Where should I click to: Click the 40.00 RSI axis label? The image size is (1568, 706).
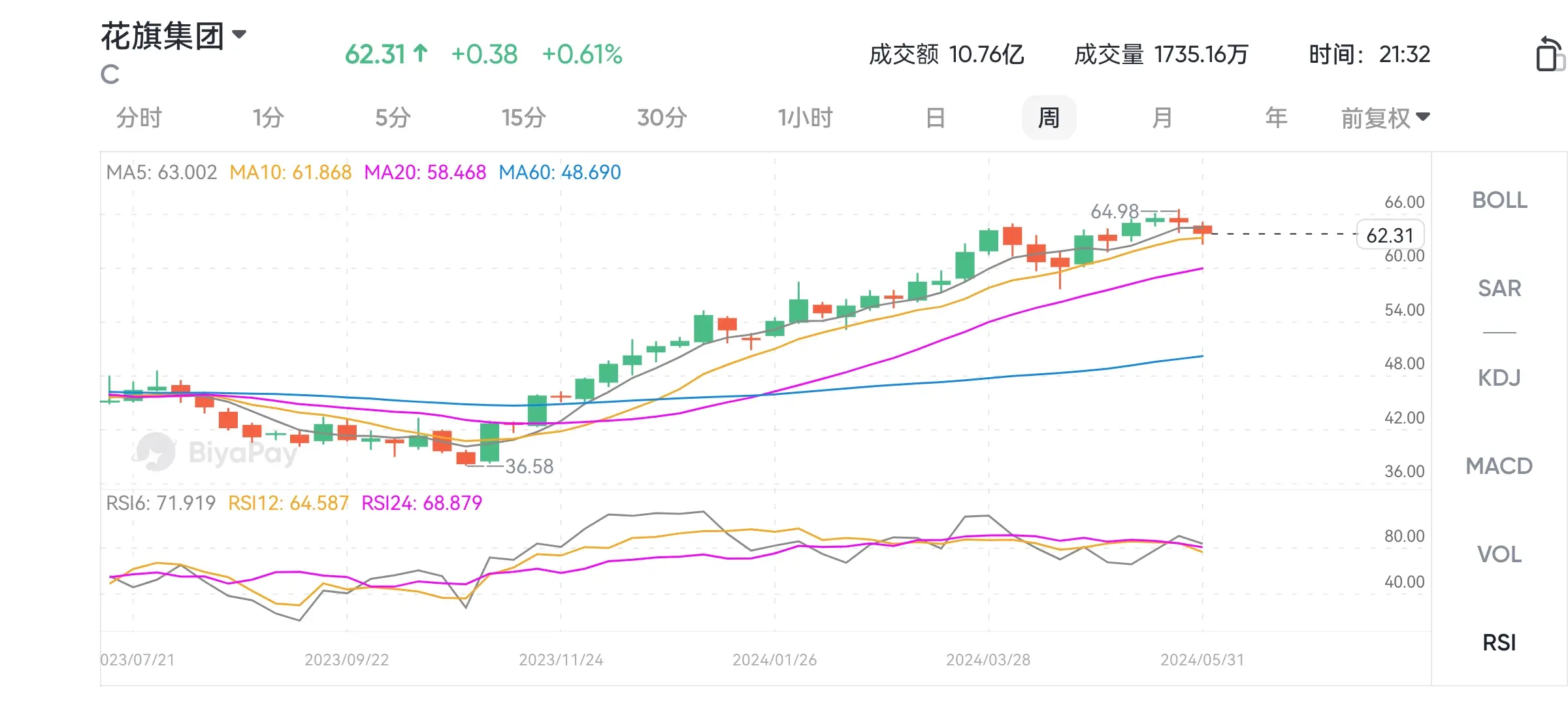click(x=1405, y=582)
